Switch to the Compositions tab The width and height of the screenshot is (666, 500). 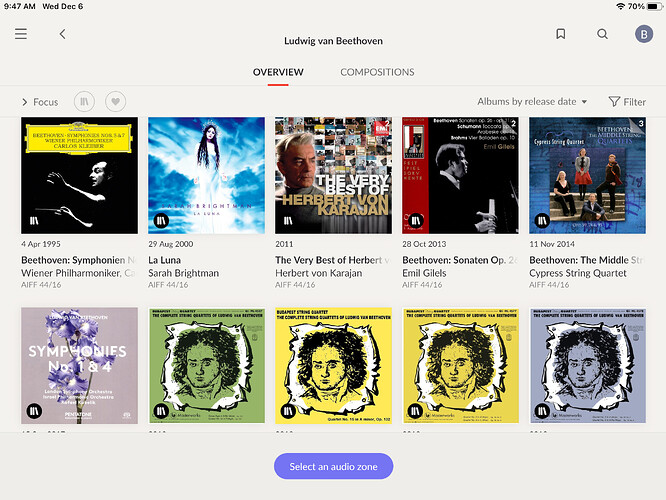point(377,72)
